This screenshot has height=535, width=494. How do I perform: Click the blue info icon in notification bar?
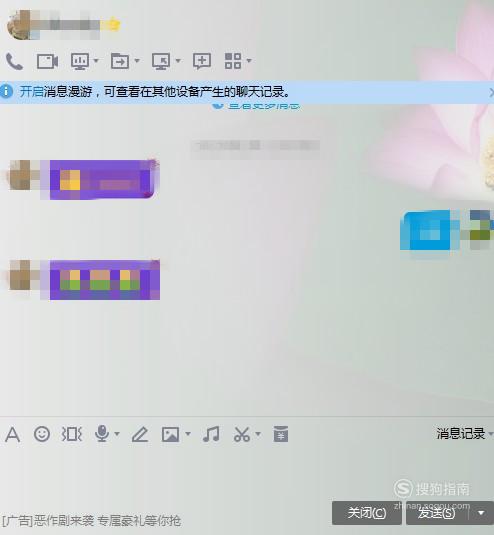(6, 91)
